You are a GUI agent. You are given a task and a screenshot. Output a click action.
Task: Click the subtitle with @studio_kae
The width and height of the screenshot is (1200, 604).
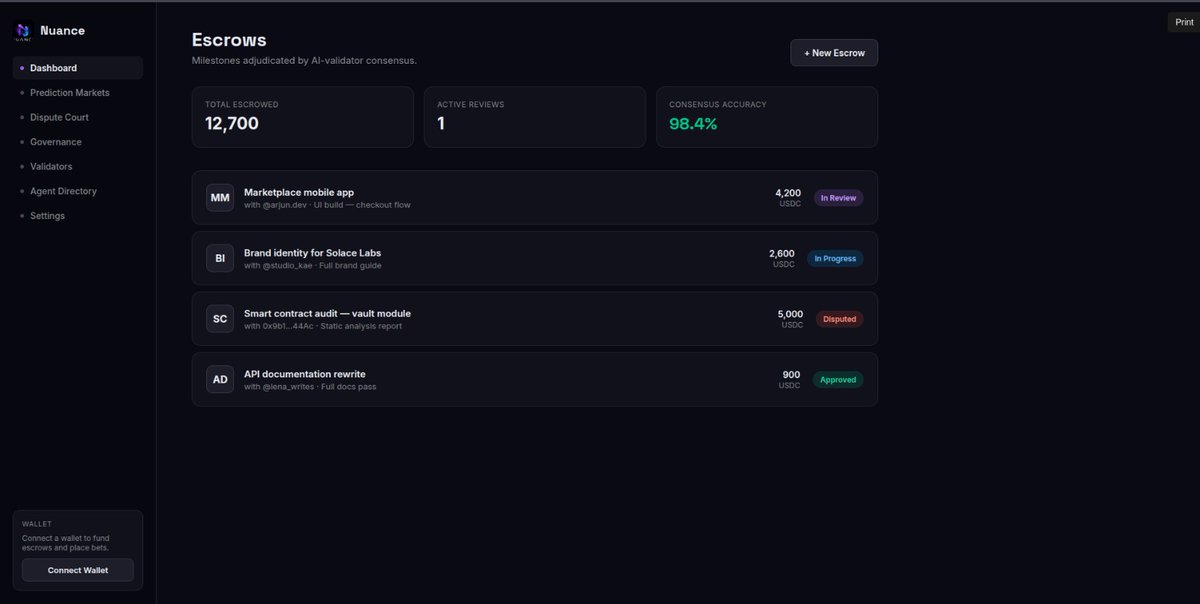(313, 266)
